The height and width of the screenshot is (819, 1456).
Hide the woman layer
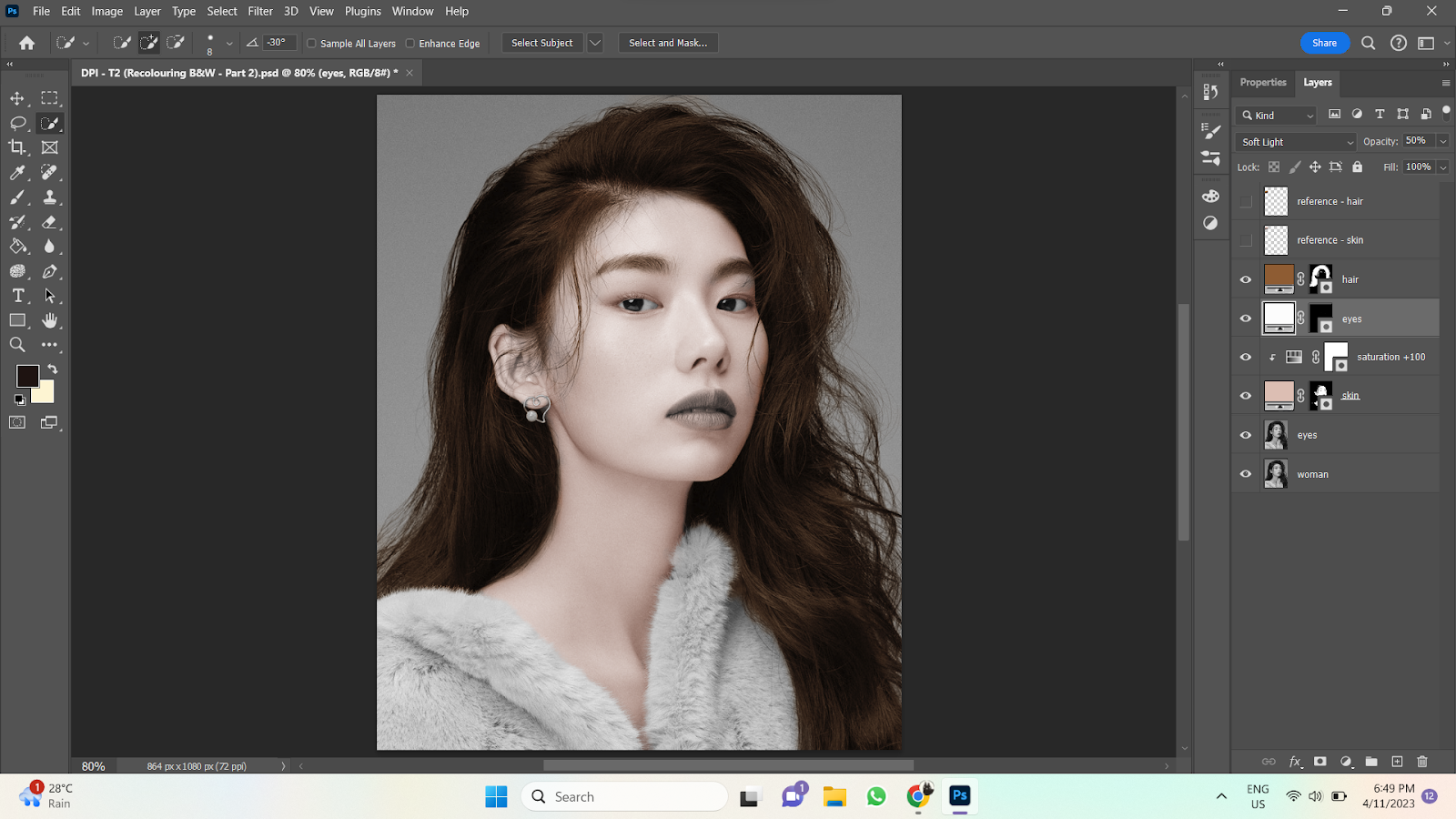coord(1246,474)
